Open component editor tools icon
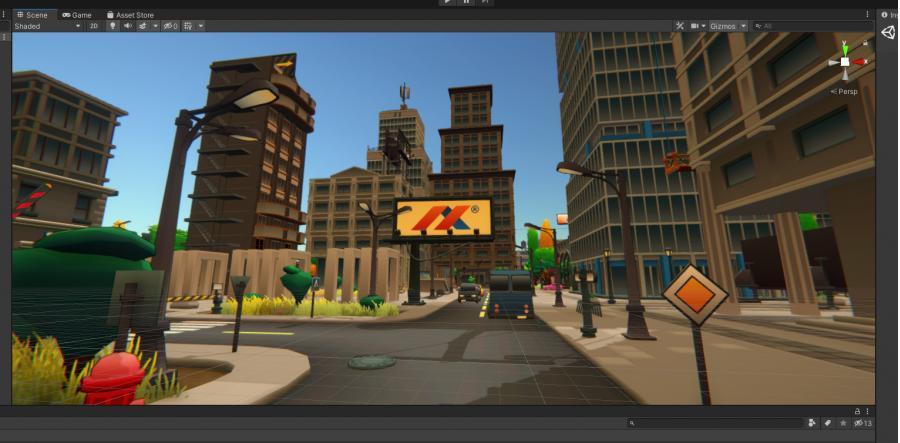Viewport: 900px width, 443px height. [x=680, y=26]
